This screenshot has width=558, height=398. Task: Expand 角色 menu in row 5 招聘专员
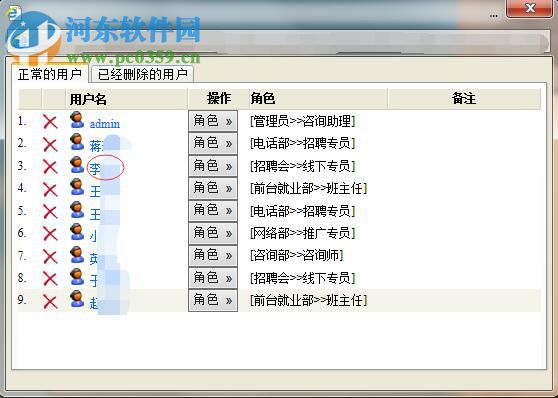pos(213,210)
